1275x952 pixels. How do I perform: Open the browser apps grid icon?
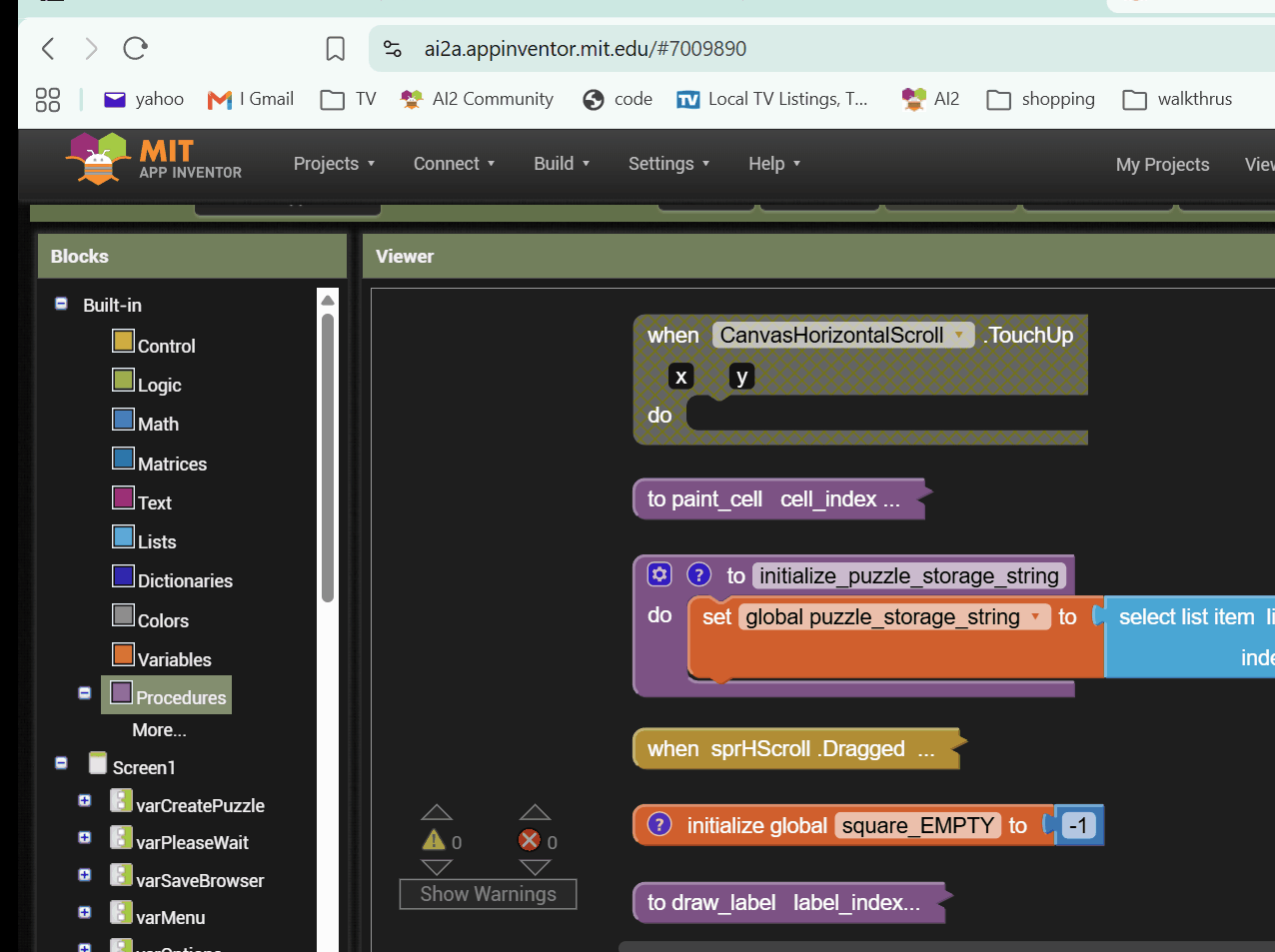point(48,99)
